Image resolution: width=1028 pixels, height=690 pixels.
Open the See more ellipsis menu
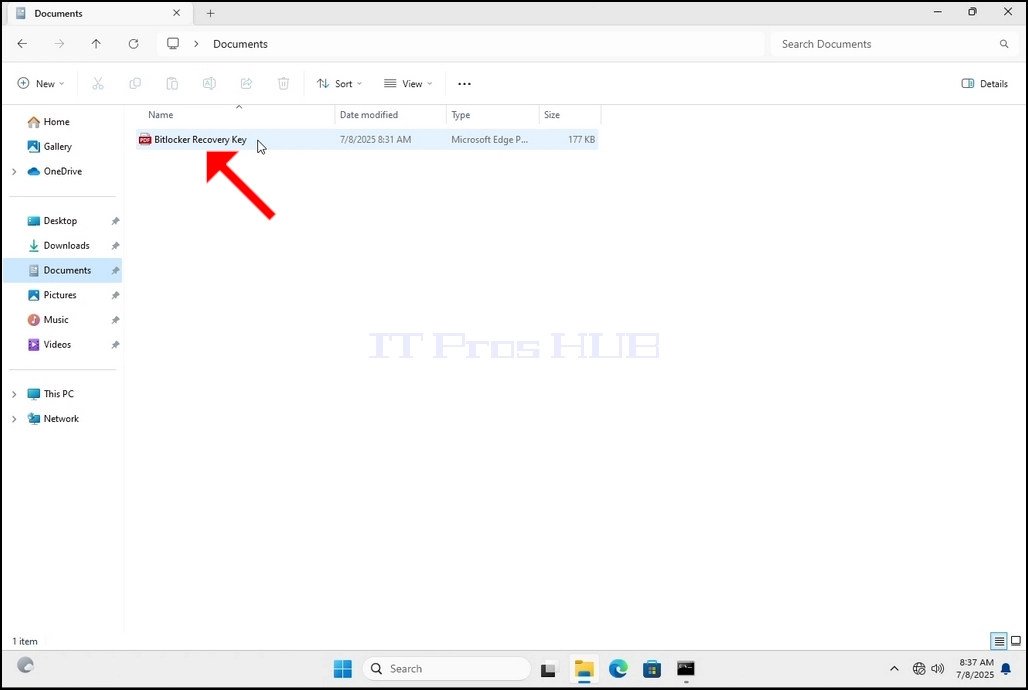click(x=464, y=84)
